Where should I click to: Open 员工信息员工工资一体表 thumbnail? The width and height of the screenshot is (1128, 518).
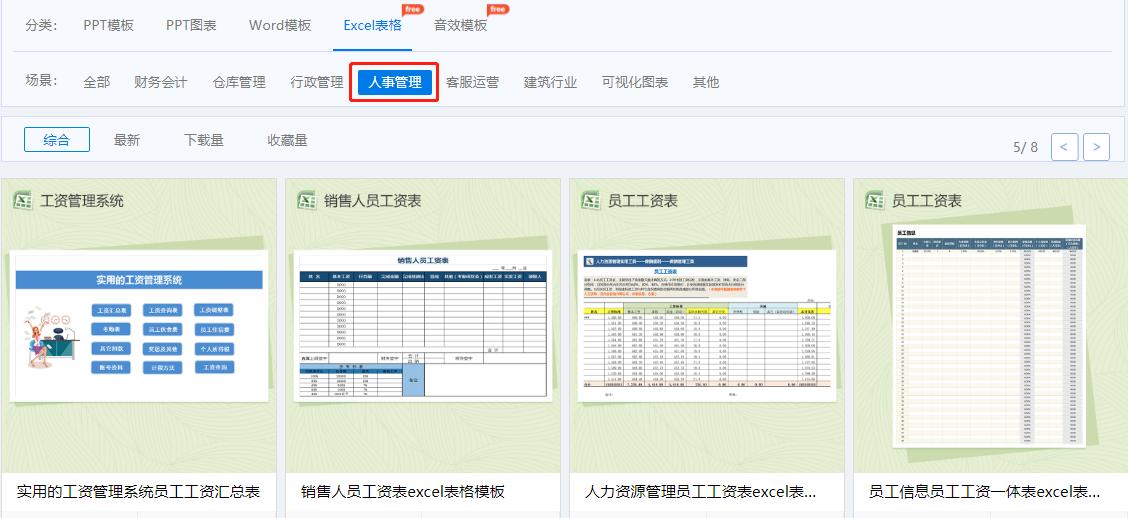(989, 336)
